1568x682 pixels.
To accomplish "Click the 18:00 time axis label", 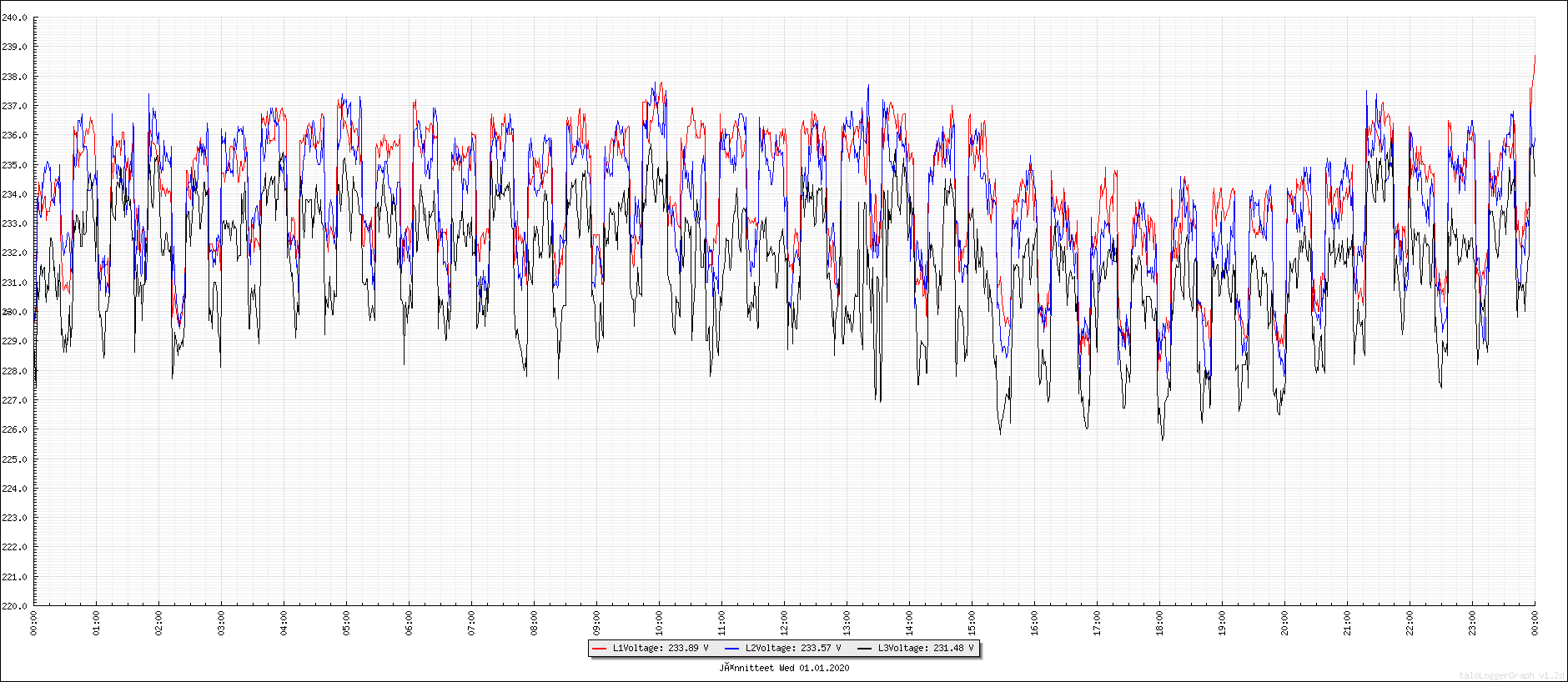I will click(1159, 623).
